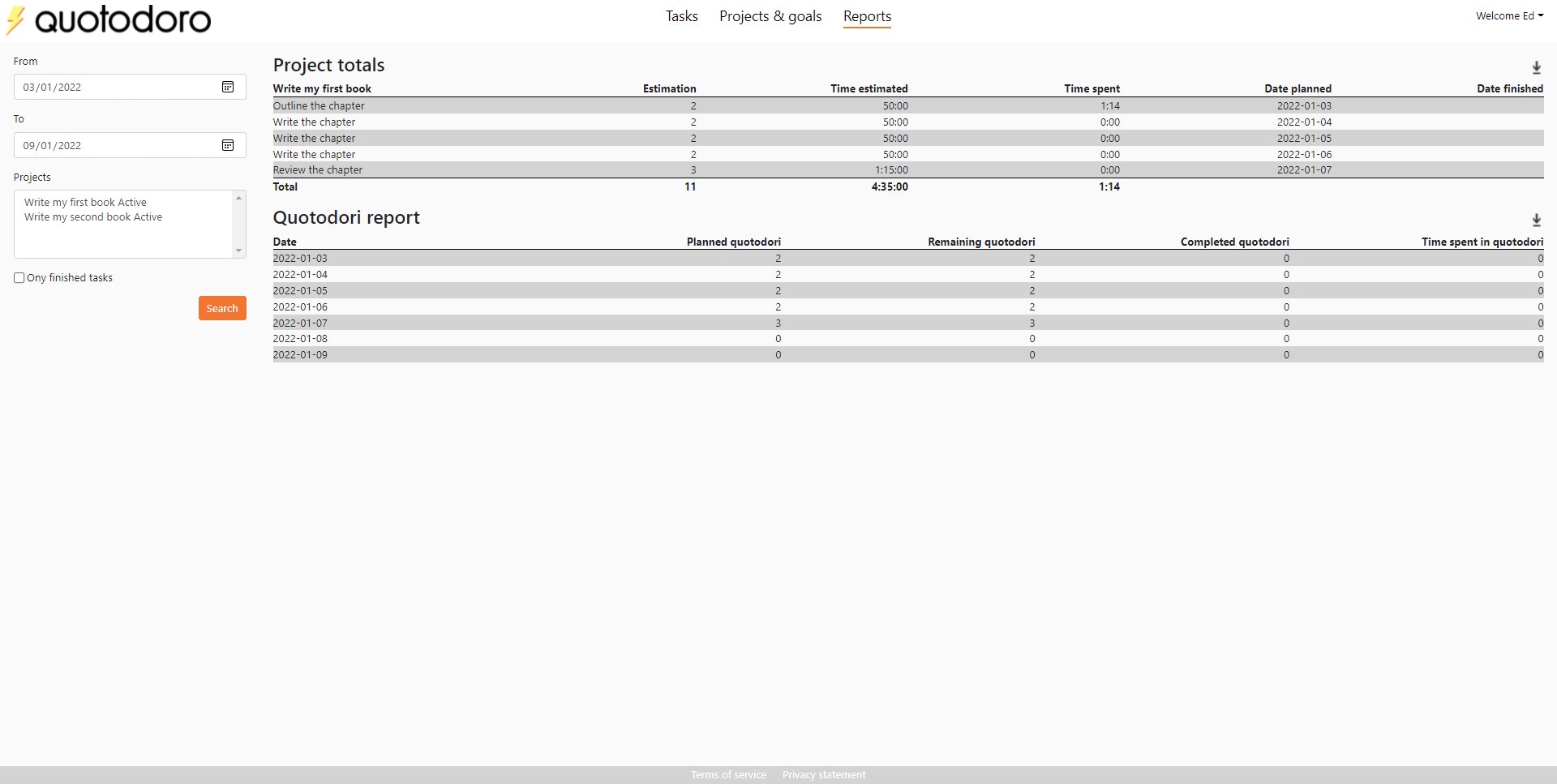This screenshot has height=784, width=1557.
Task: Click the 2022-01-07 row in Quotodori report
Action: 908,323
